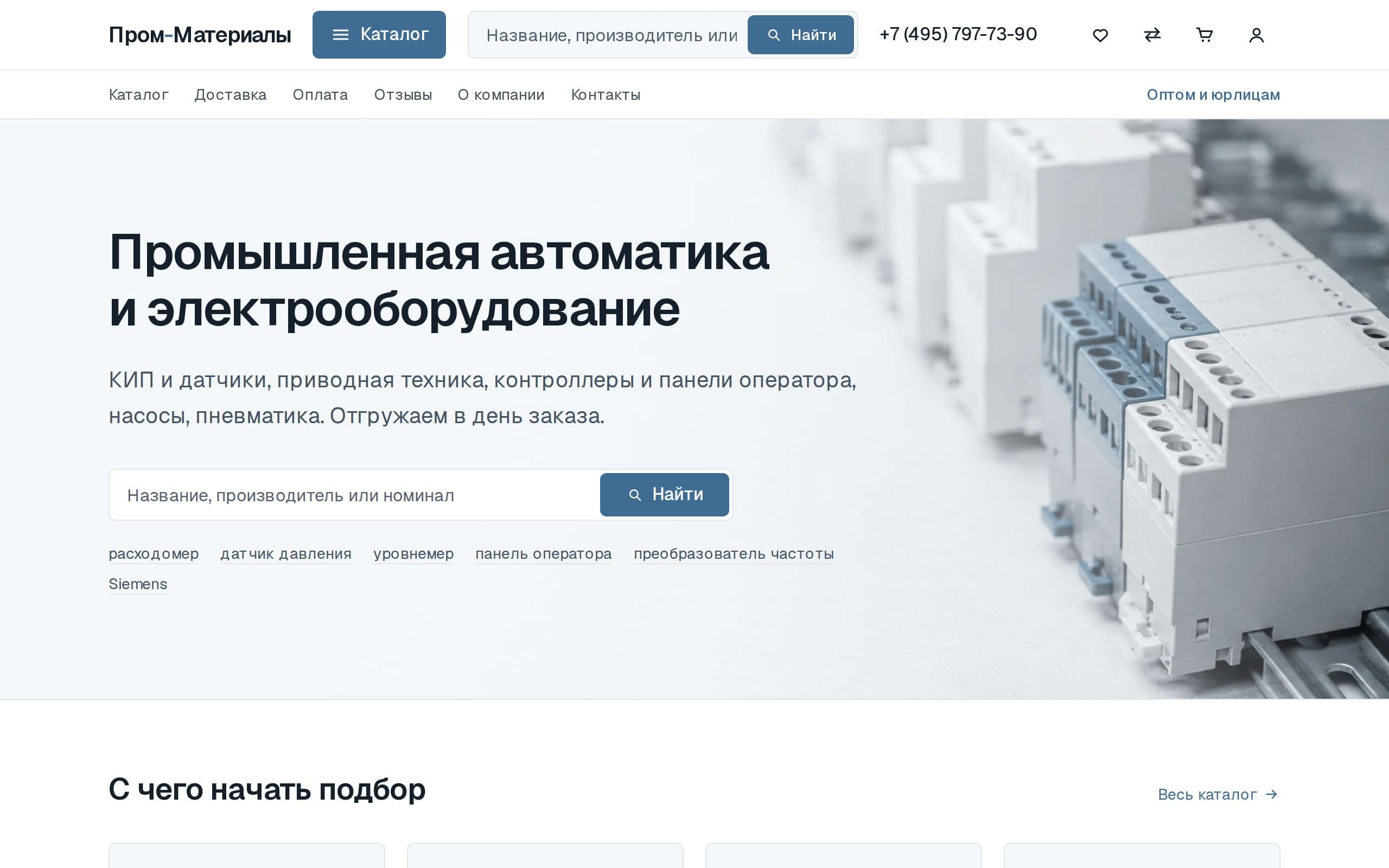Open the Контакты navigation link

[606, 95]
